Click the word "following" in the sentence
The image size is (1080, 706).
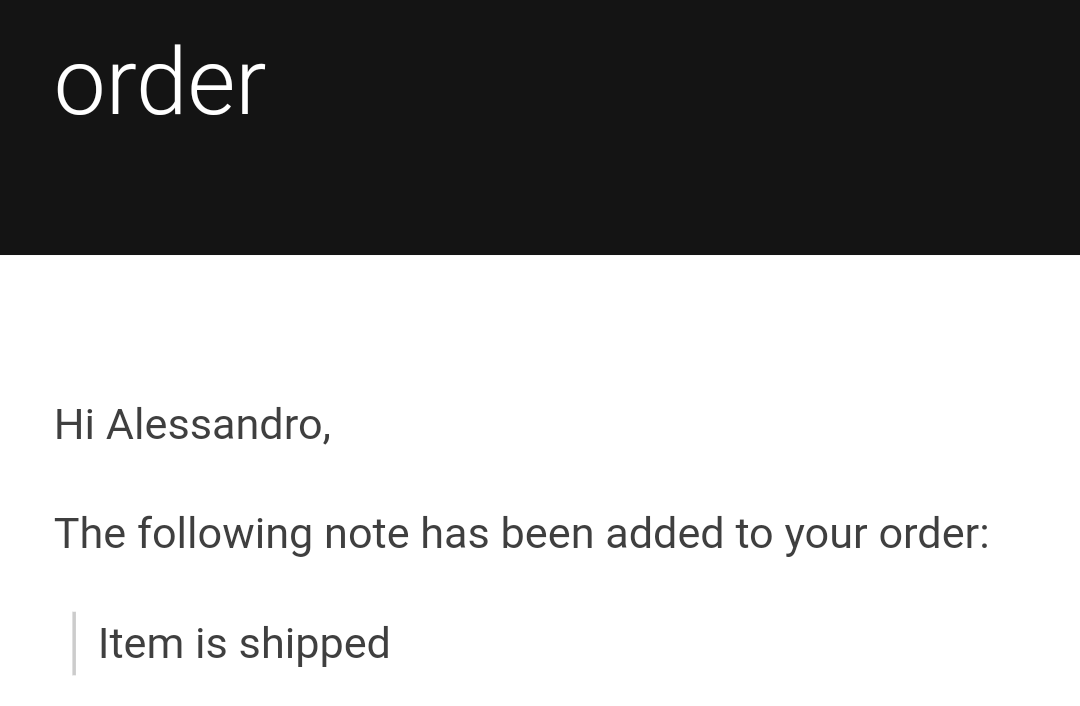pos(225,534)
